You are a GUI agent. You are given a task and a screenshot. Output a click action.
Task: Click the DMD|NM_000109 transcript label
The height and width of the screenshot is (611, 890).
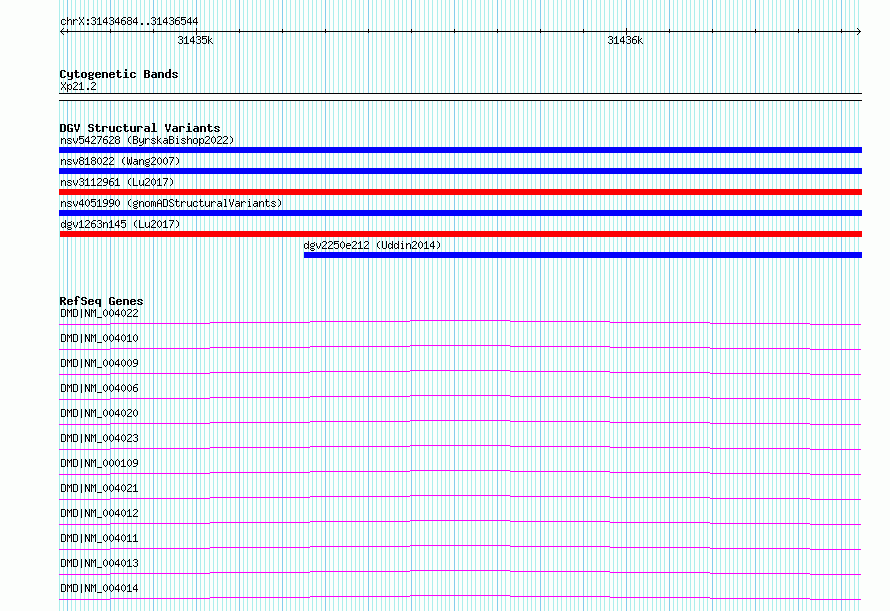99,463
